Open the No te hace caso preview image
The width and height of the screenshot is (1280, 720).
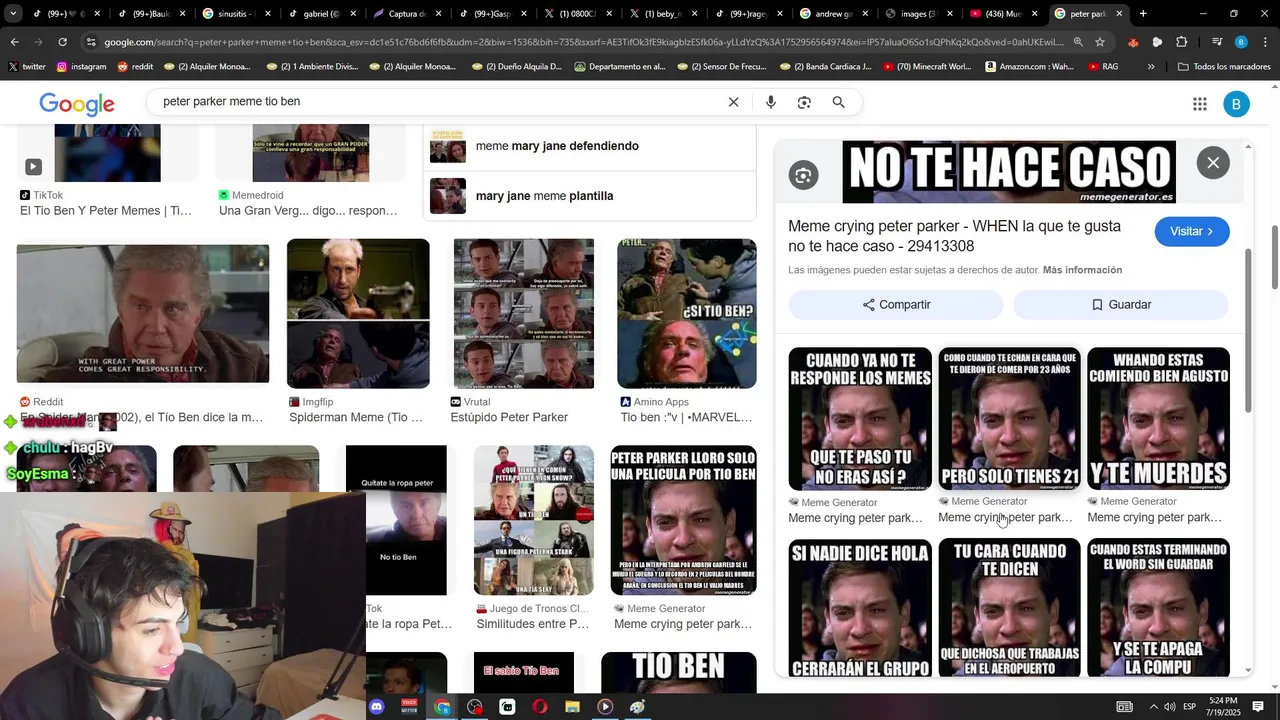point(1009,172)
